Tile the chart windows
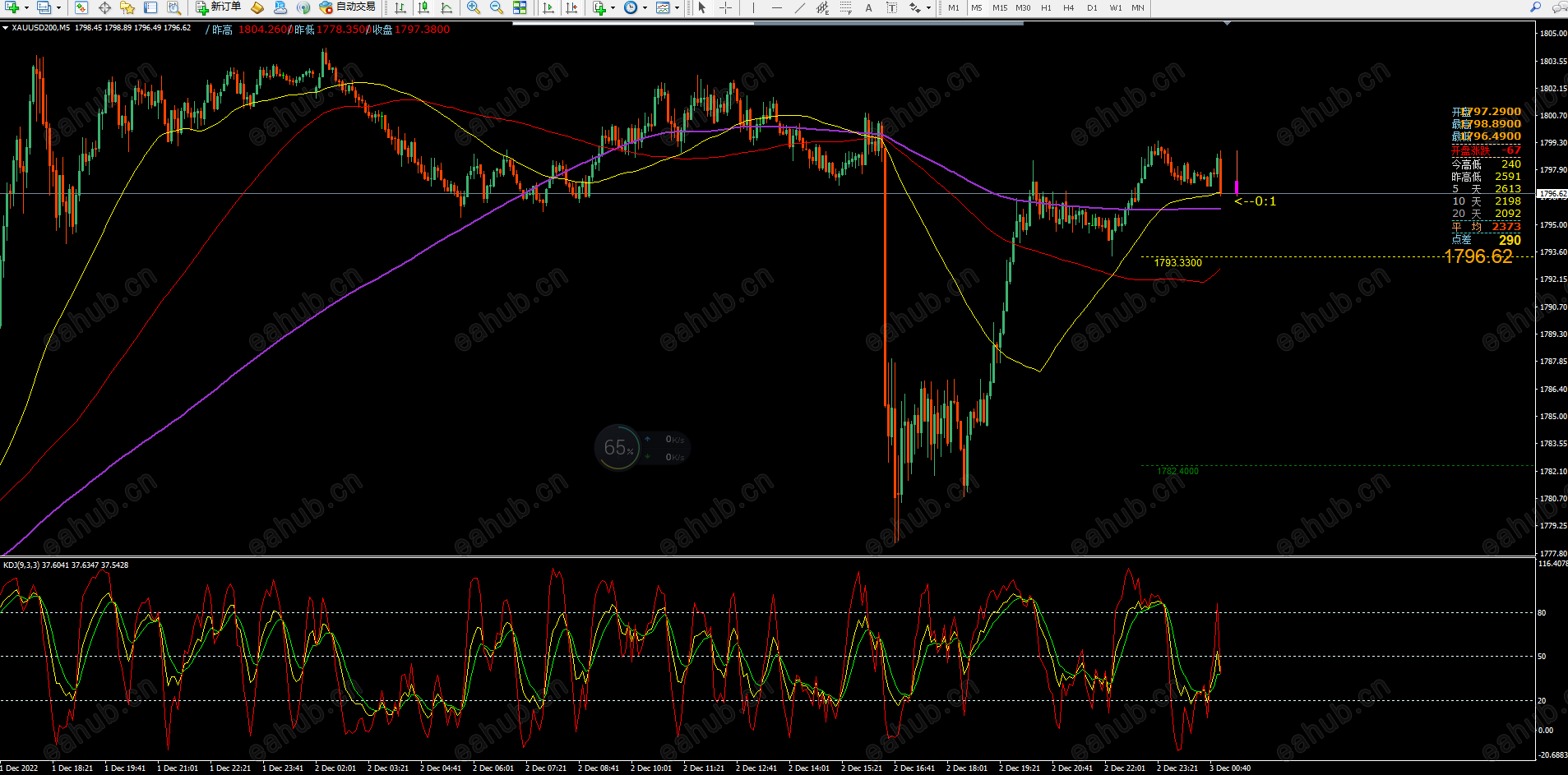This screenshot has width=1568, height=775. [x=520, y=7]
